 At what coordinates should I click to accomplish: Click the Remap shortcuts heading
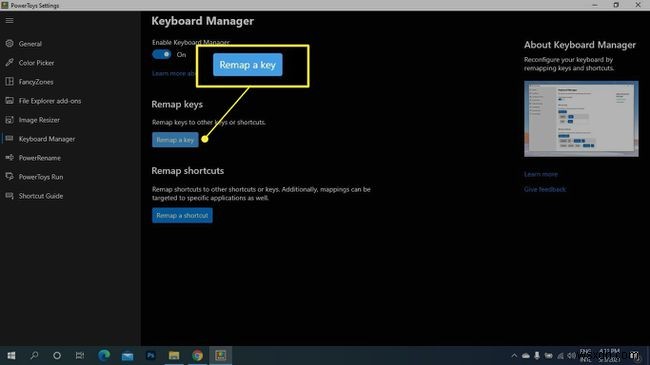pyautogui.click(x=187, y=170)
